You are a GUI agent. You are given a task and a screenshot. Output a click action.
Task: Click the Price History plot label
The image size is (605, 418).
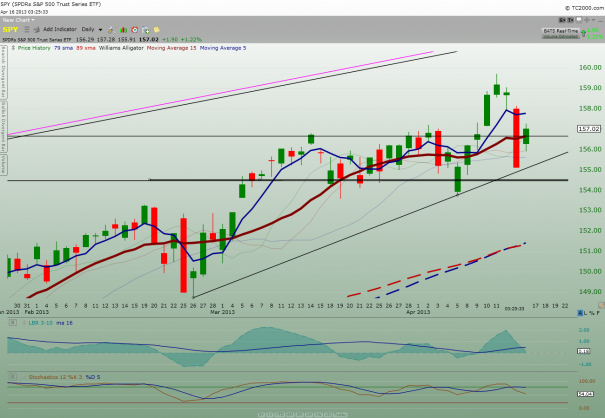coord(34,48)
